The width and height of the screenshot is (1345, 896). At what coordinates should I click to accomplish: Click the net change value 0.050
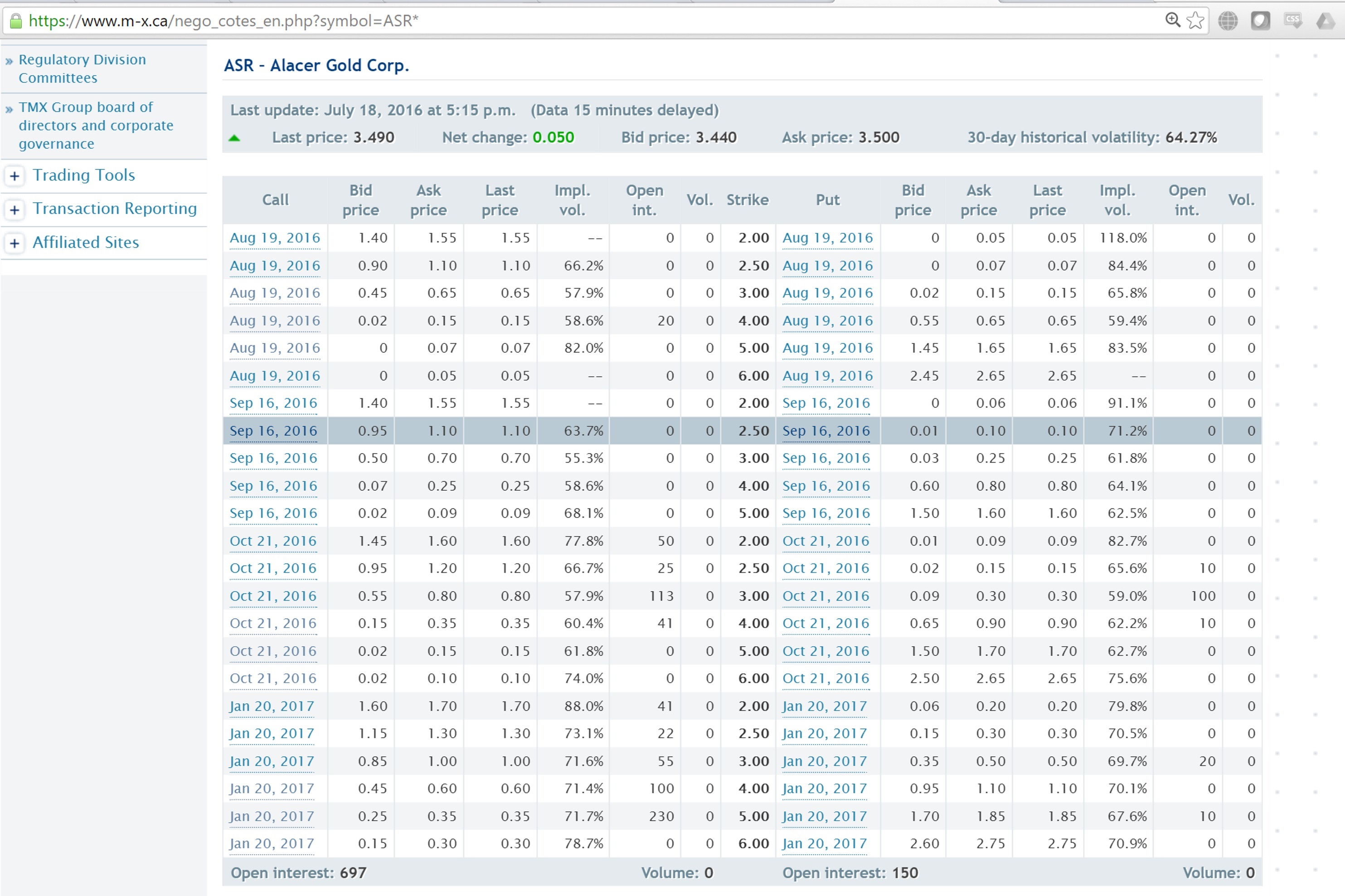click(553, 137)
